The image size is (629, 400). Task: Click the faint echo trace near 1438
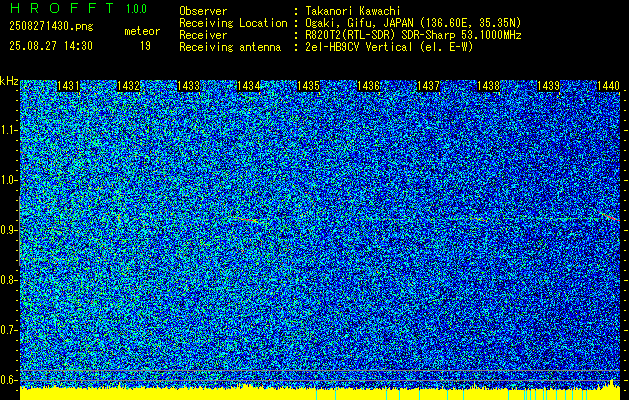coord(479,219)
